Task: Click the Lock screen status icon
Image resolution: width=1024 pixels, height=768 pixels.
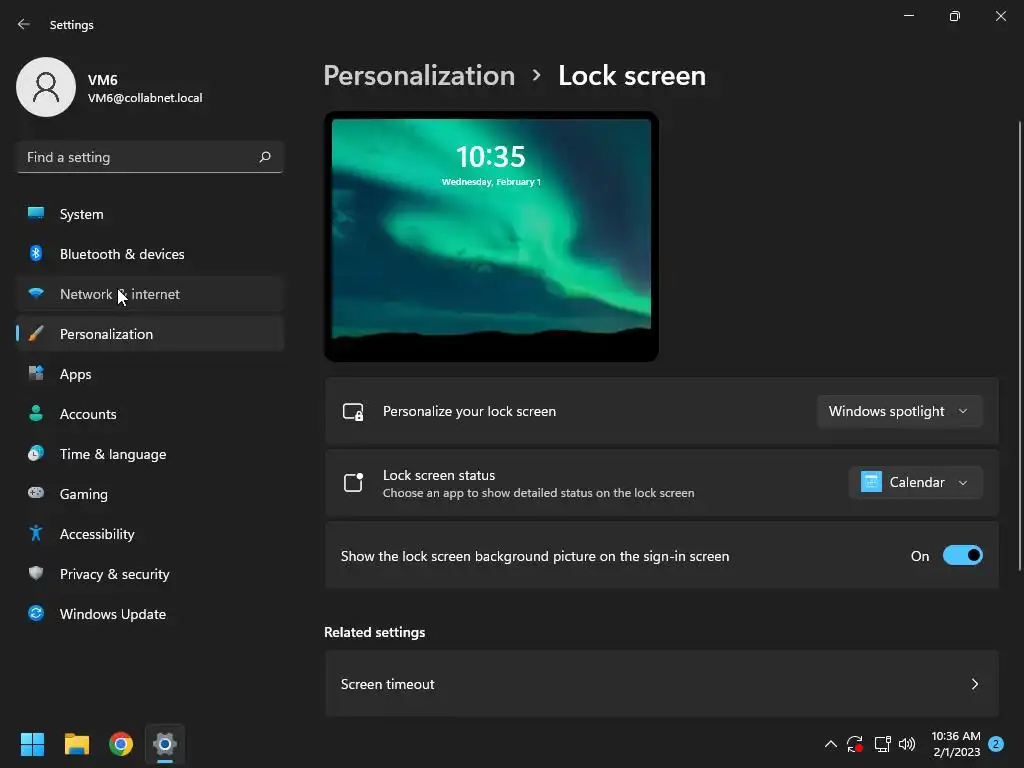Action: [x=353, y=483]
